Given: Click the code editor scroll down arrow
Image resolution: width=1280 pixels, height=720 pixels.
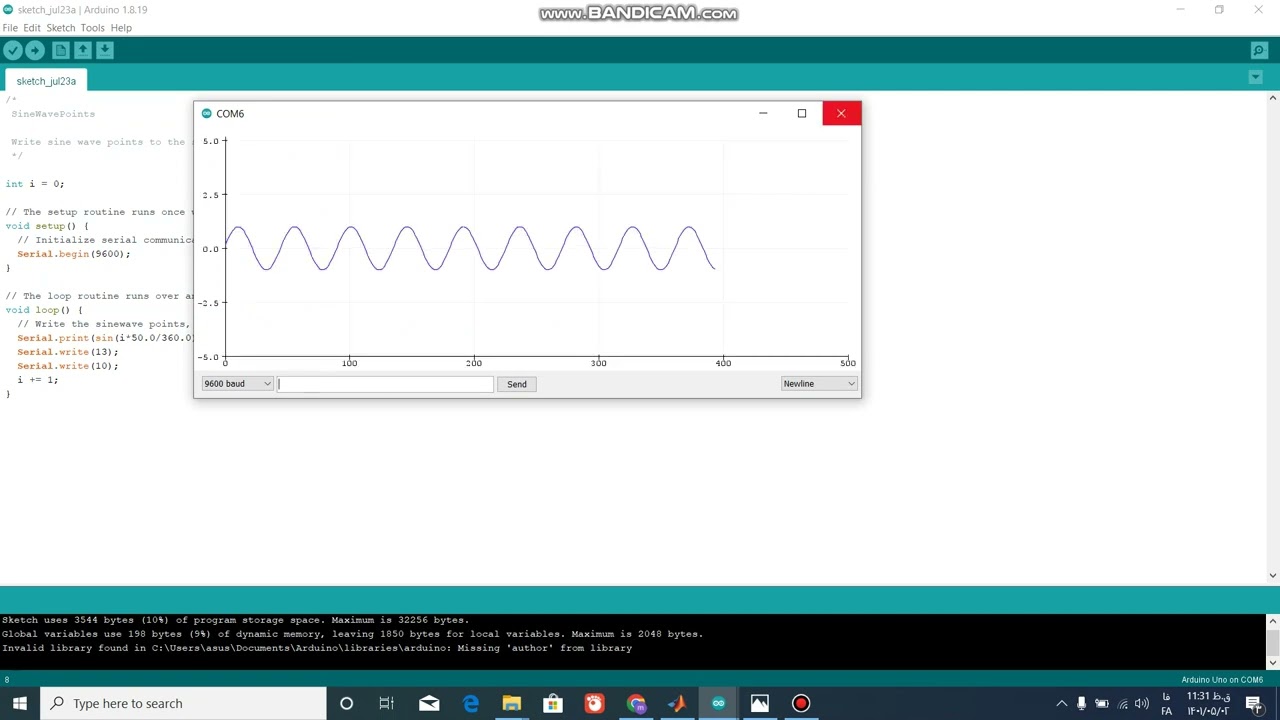Looking at the screenshot, I should [x=1273, y=575].
